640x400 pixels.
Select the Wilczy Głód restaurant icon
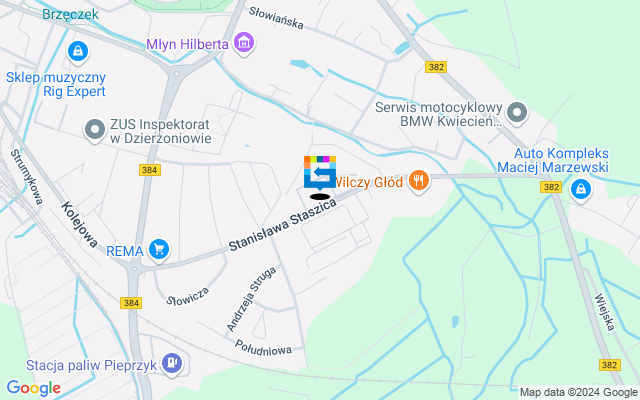[419, 181]
